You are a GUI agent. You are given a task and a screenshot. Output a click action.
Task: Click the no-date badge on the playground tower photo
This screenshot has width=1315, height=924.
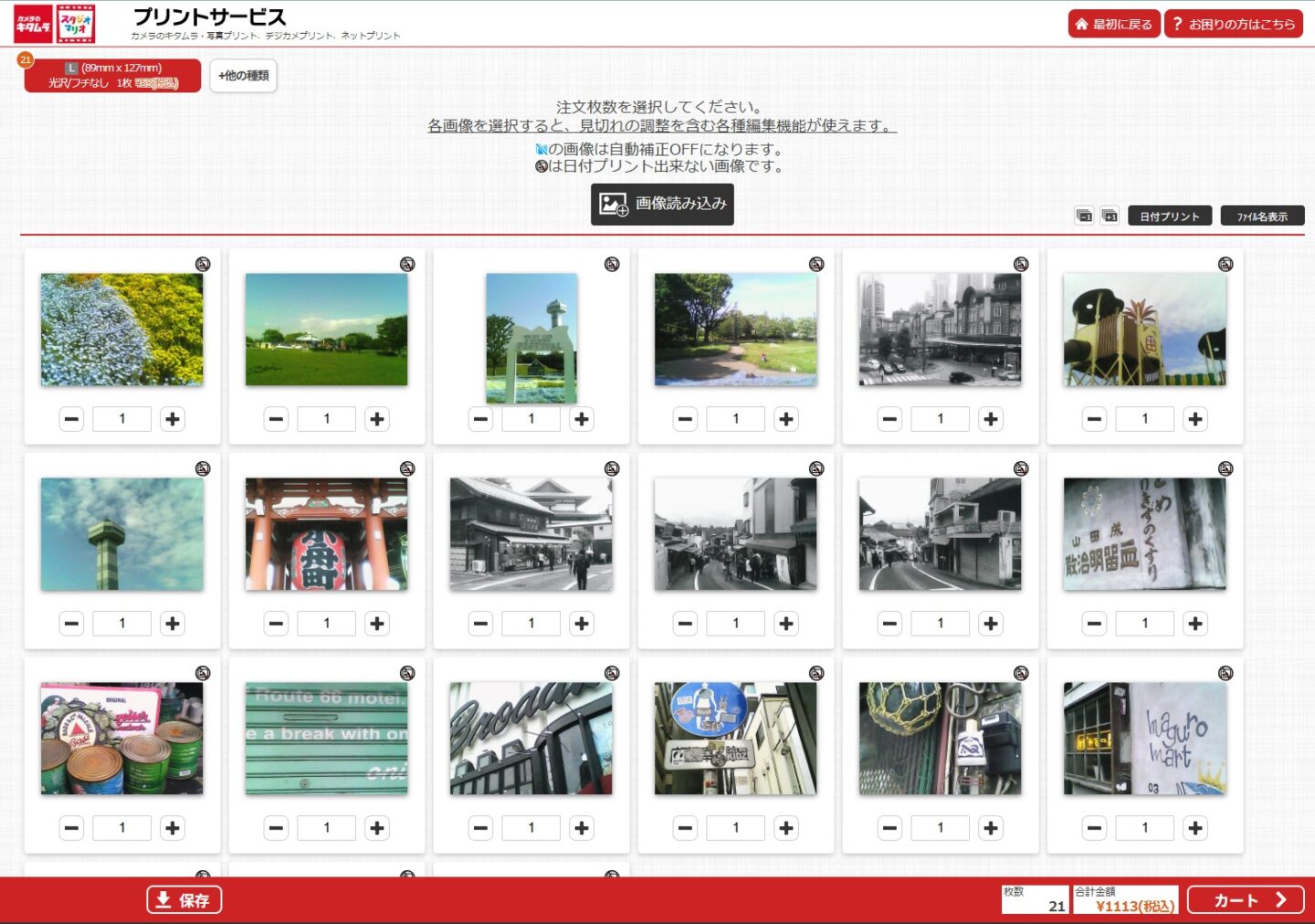click(1226, 264)
